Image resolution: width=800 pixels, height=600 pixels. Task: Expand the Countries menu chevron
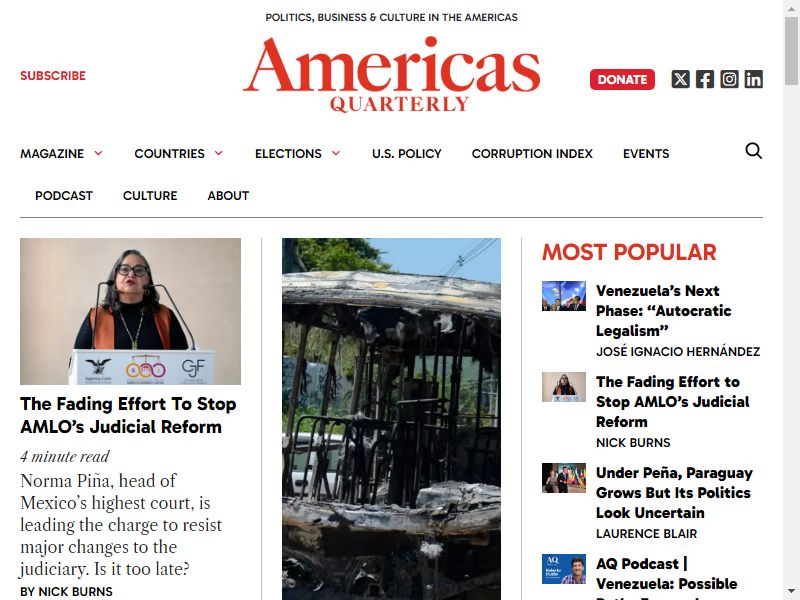tap(219, 153)
